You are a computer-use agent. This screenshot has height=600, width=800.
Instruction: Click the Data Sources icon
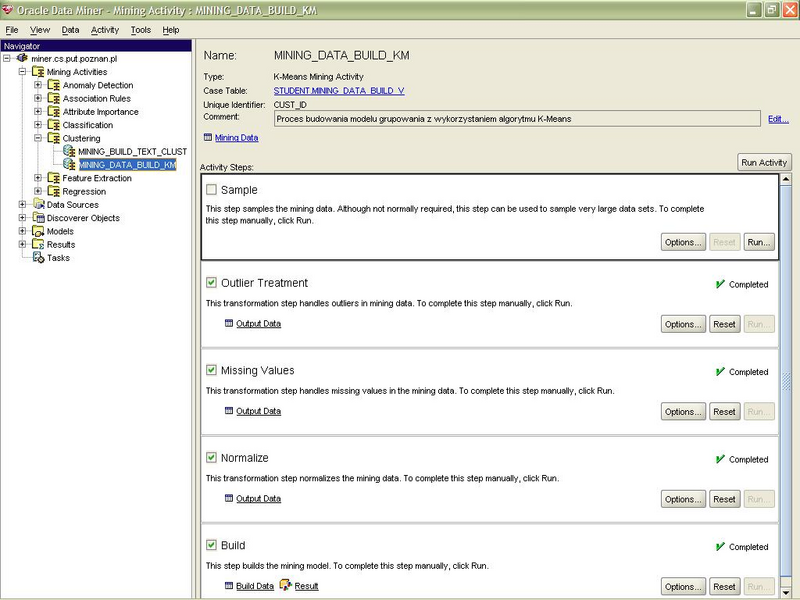[38, 204]
